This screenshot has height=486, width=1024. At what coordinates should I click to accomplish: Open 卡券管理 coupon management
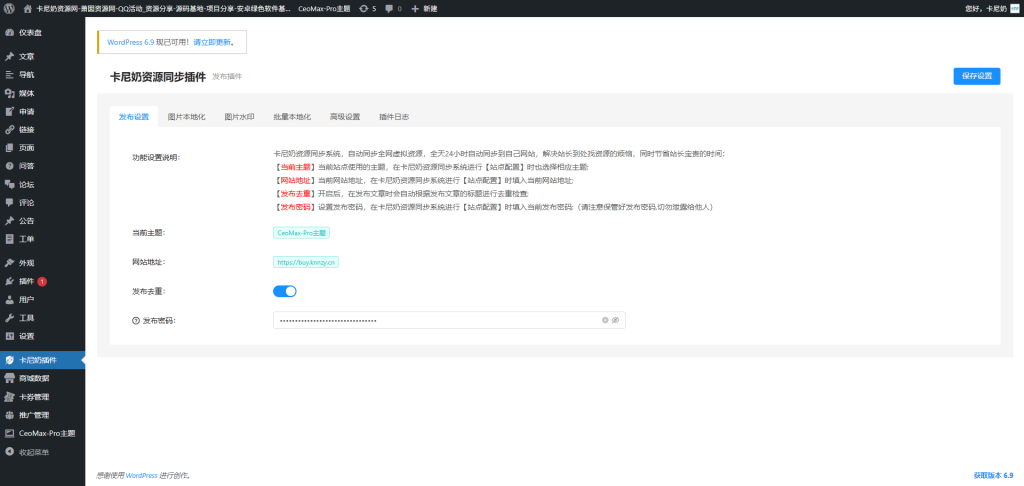(x=42, y=397)
